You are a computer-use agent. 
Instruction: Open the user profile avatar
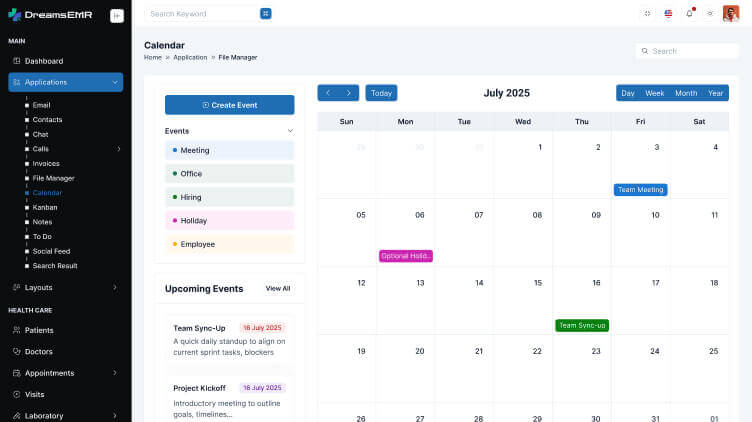point(731,13)
